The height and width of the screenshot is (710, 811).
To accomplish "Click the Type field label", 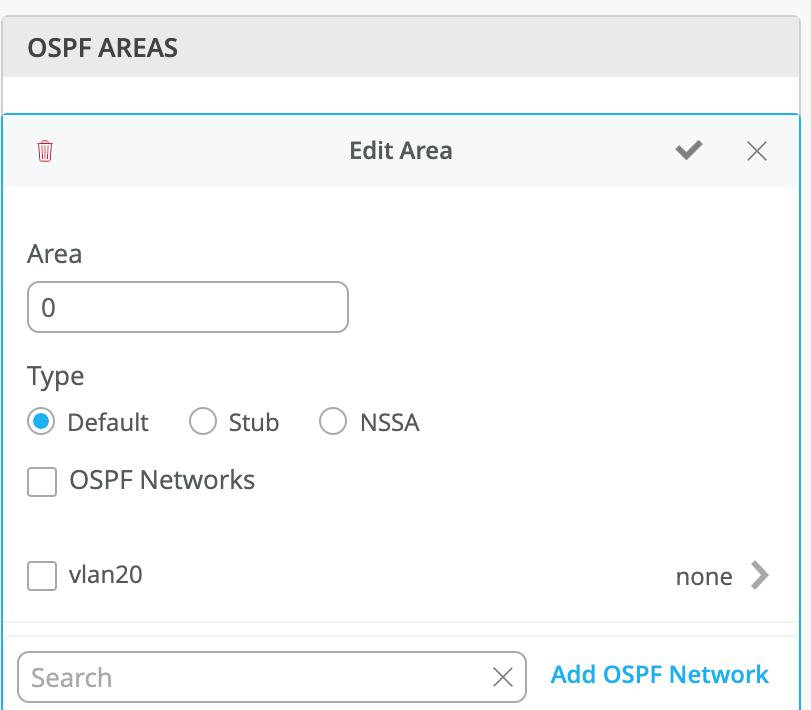I will point(56,377).
